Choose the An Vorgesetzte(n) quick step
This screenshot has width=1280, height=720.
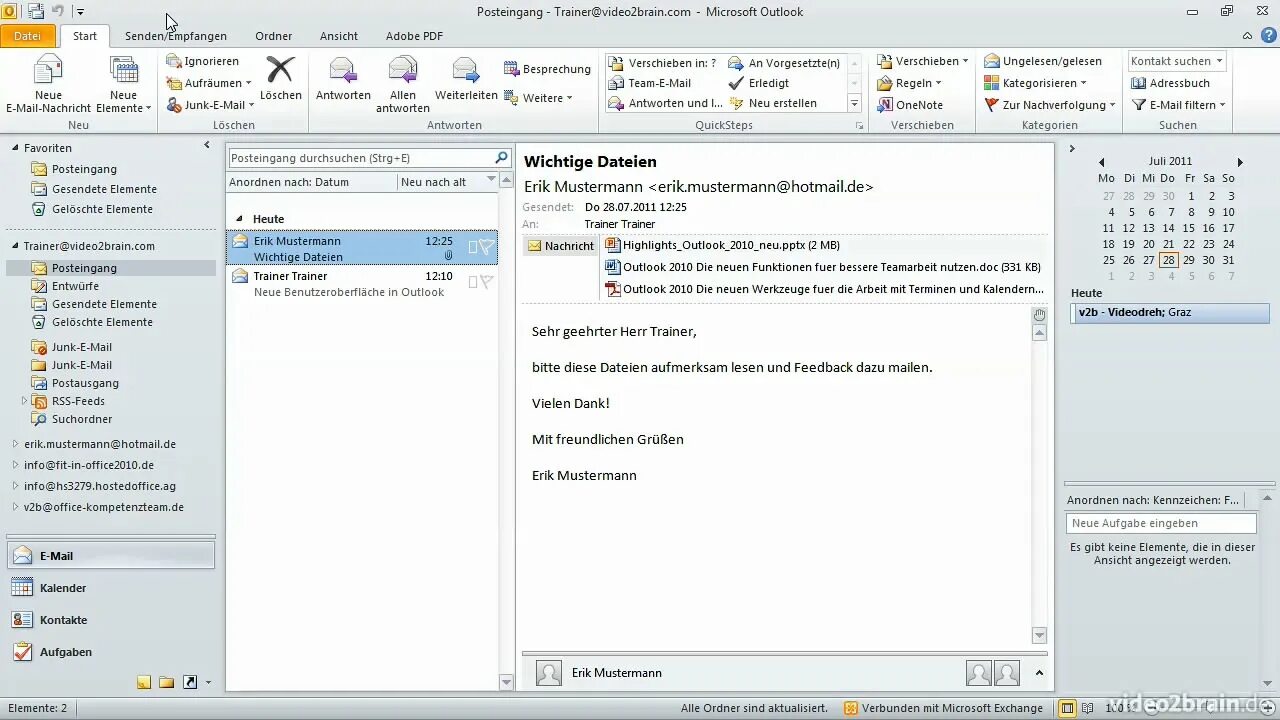[785, 63]
